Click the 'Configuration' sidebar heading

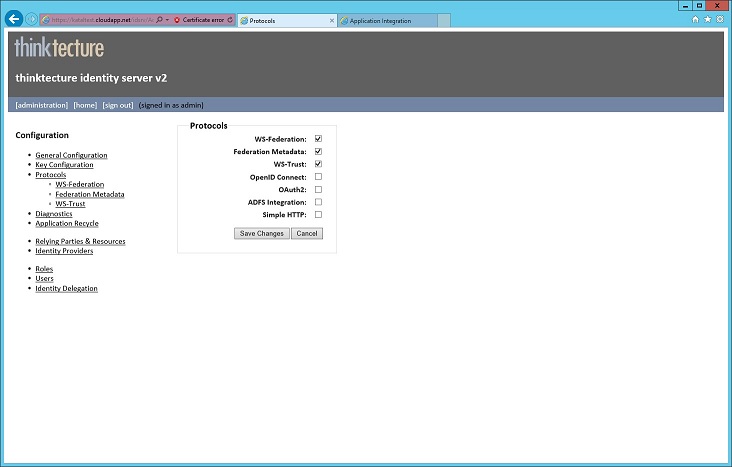[42, 135]
